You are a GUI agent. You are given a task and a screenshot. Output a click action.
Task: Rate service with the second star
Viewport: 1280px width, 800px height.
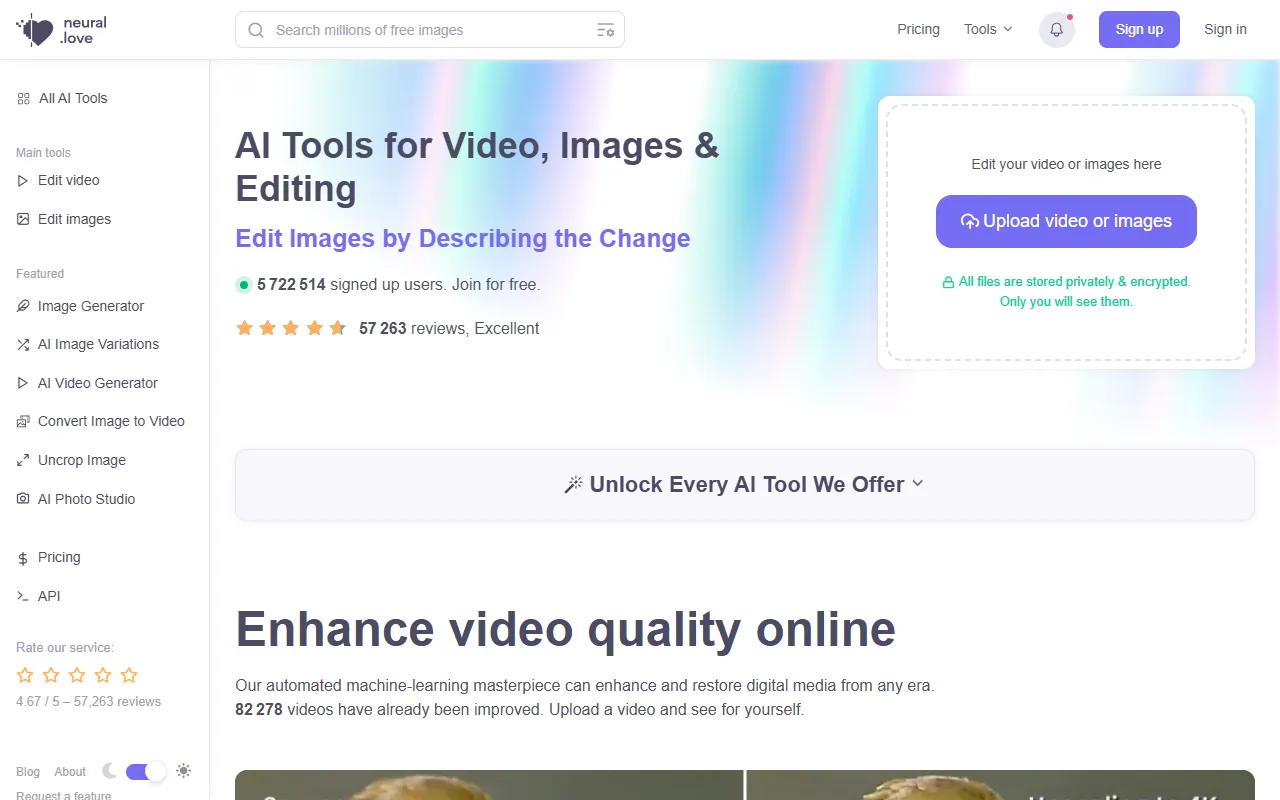(51, 675)
